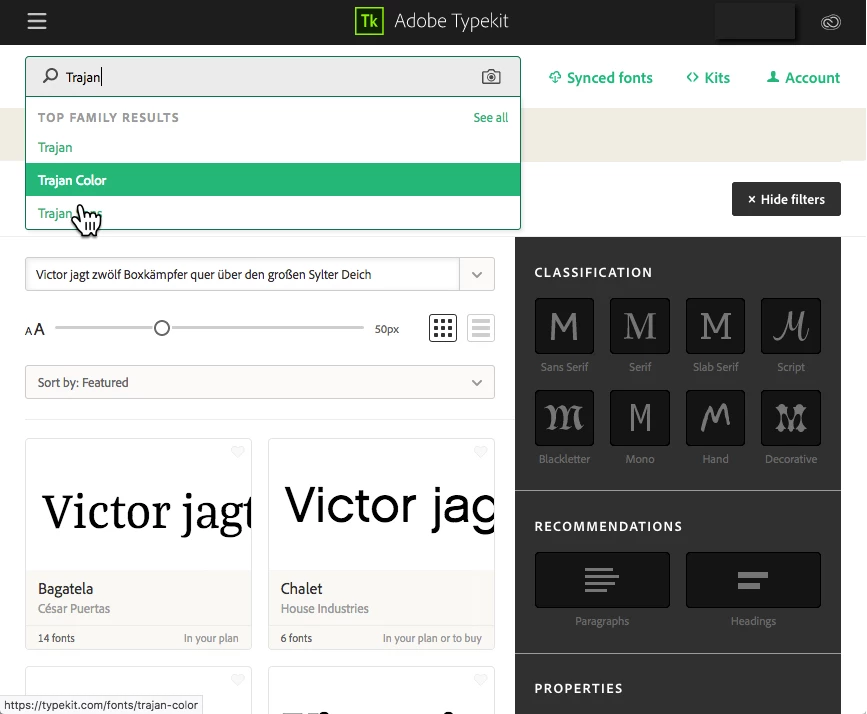The width and height of the screenshot is (867, 714).
Task: Favorite the Chalet font card
Action: pyautogui.click(x=480, y=452)
